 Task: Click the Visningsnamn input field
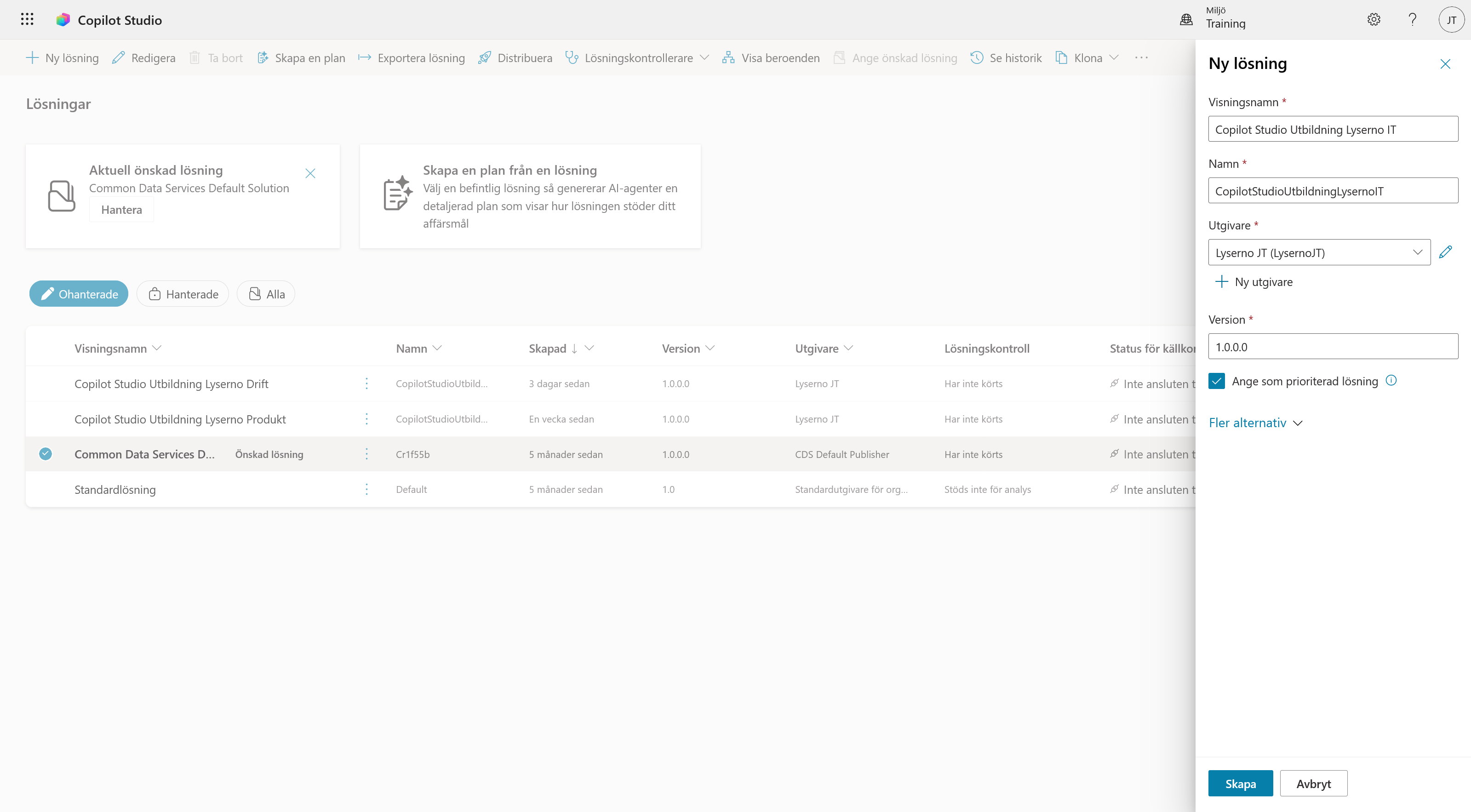click(1333, 129)
